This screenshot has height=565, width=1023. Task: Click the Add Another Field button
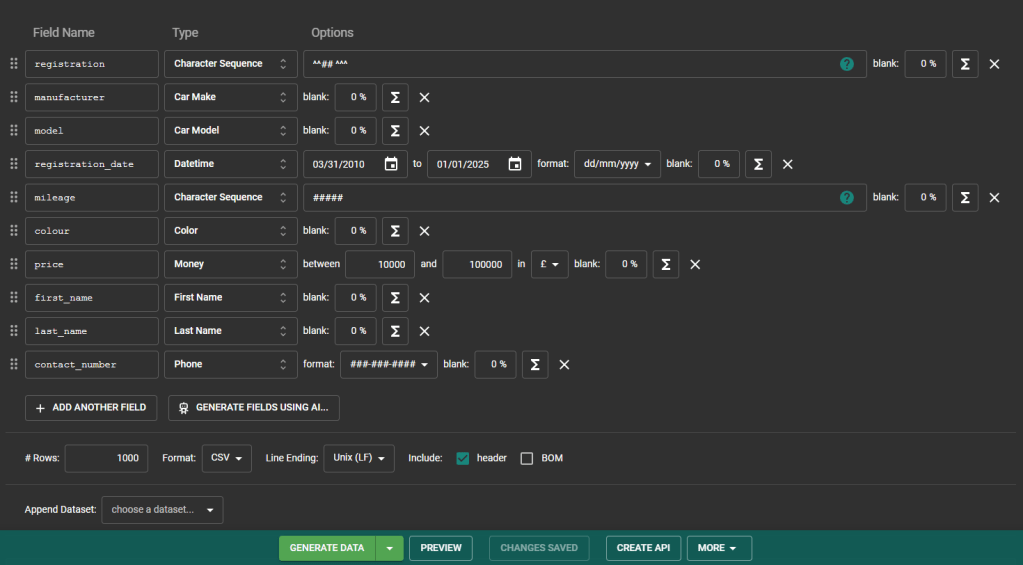[91, 408]
